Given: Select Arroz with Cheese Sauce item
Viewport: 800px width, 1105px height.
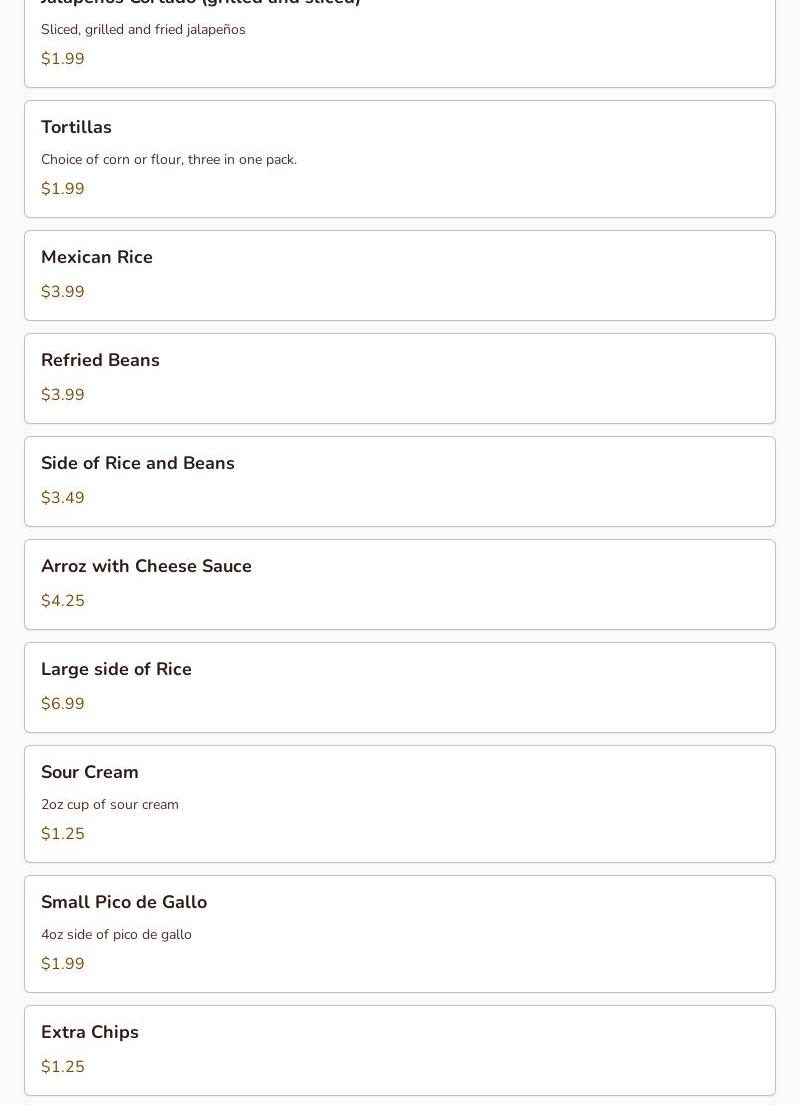Looking at the screenshot, I should (400, 584).
